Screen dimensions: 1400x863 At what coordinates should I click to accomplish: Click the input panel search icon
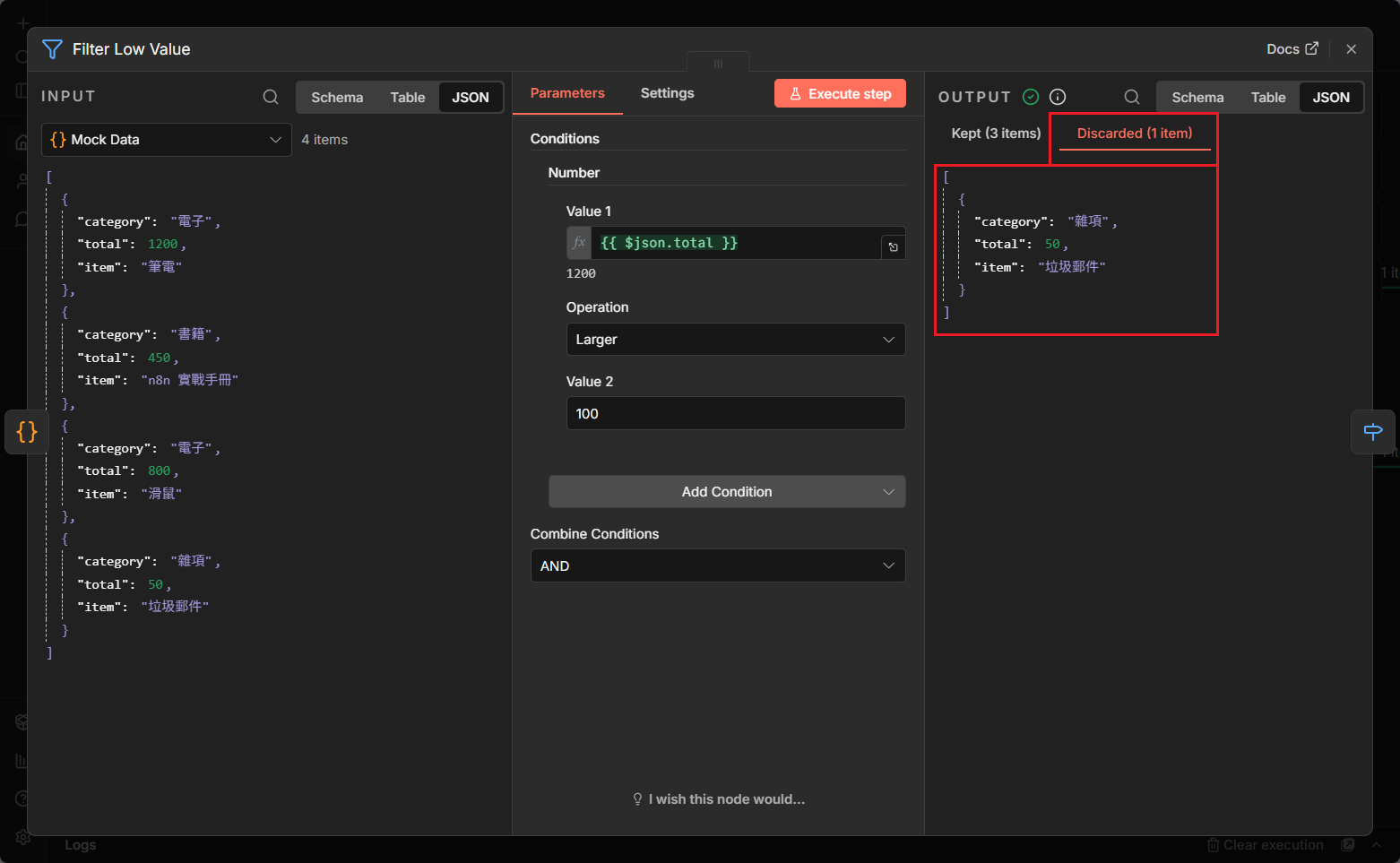[x=271, y=97]
